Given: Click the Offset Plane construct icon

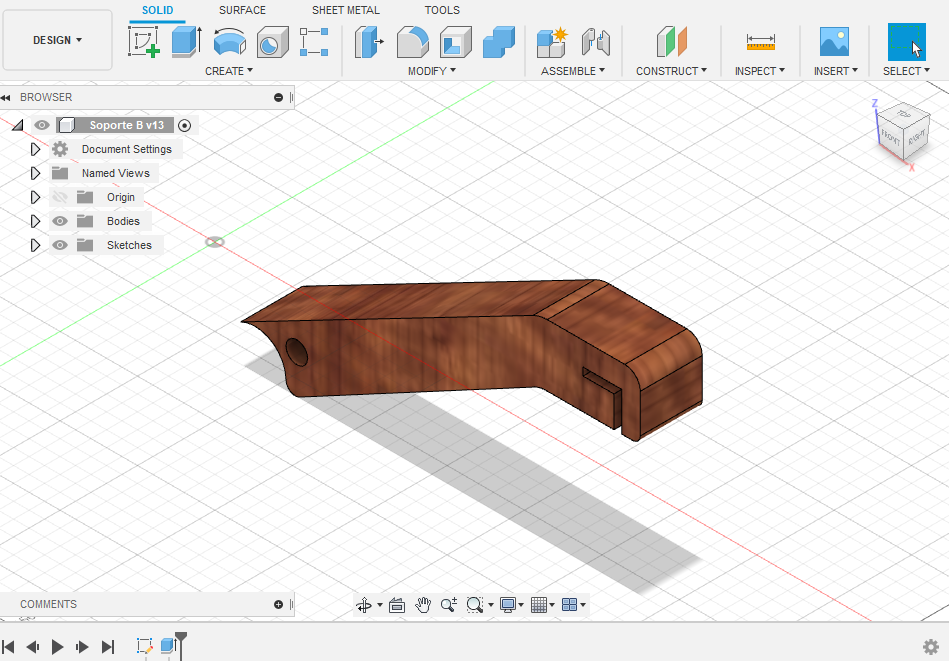Looking at the screenshot, I should [x=672, y=42].
